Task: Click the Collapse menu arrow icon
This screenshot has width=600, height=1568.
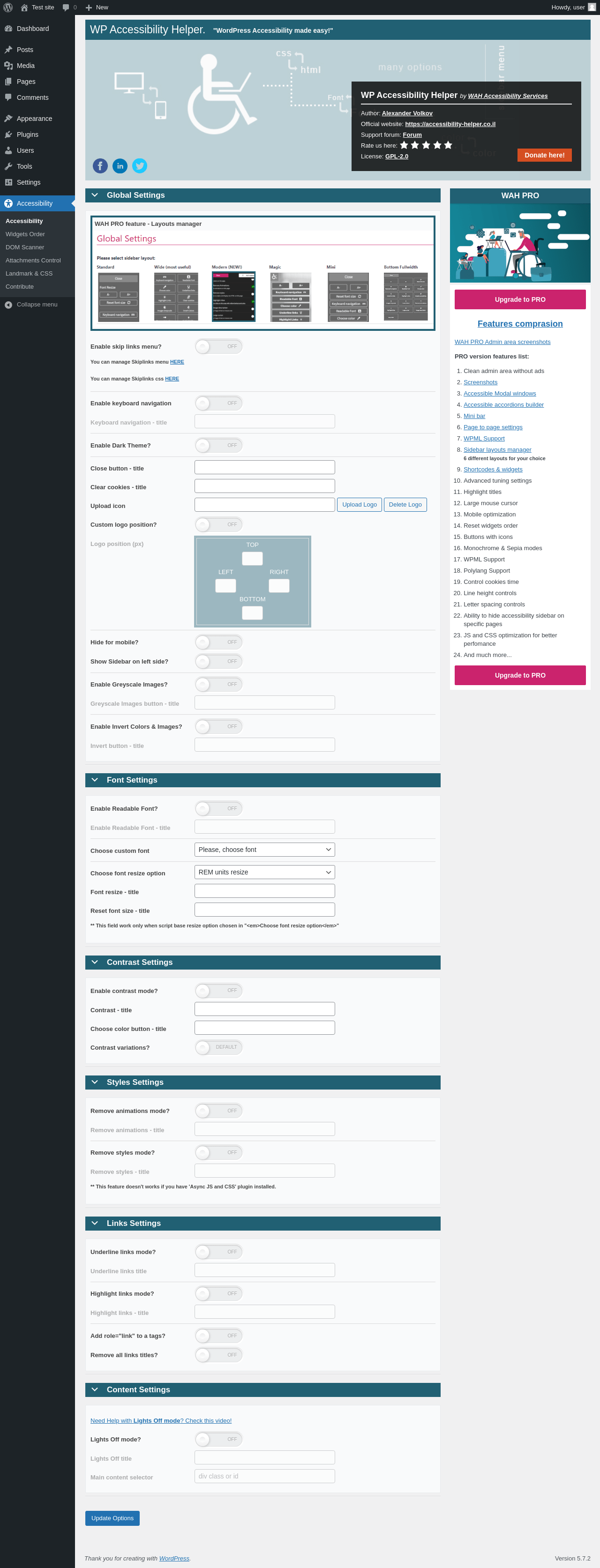Action: coord(8,305)
